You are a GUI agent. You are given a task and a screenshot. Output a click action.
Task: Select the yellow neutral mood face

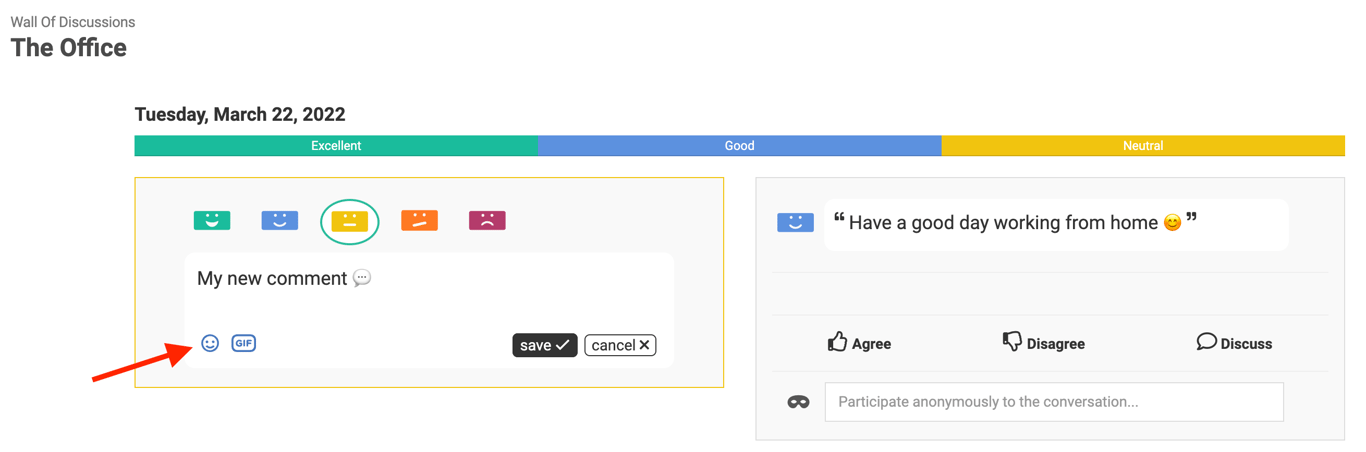(x=349, y=221)
